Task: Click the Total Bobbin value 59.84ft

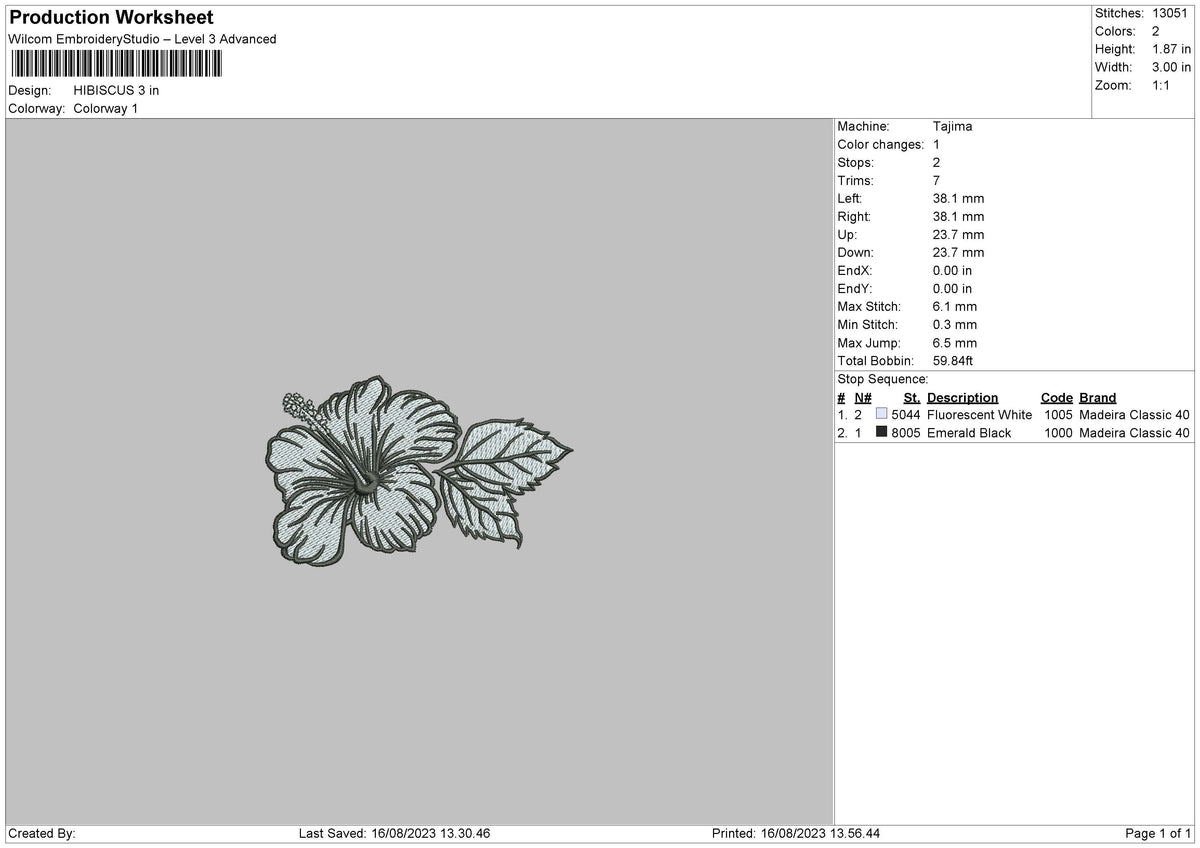Action: point(953,360)
